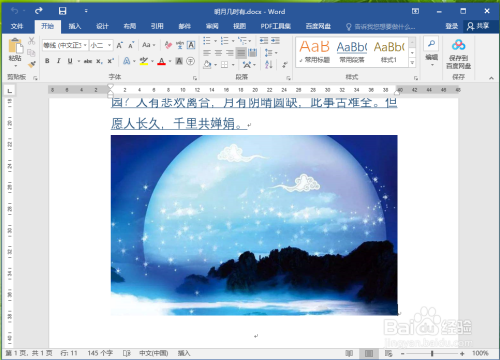
Task: Open the font size dropdown
Action: click(109, 45)
